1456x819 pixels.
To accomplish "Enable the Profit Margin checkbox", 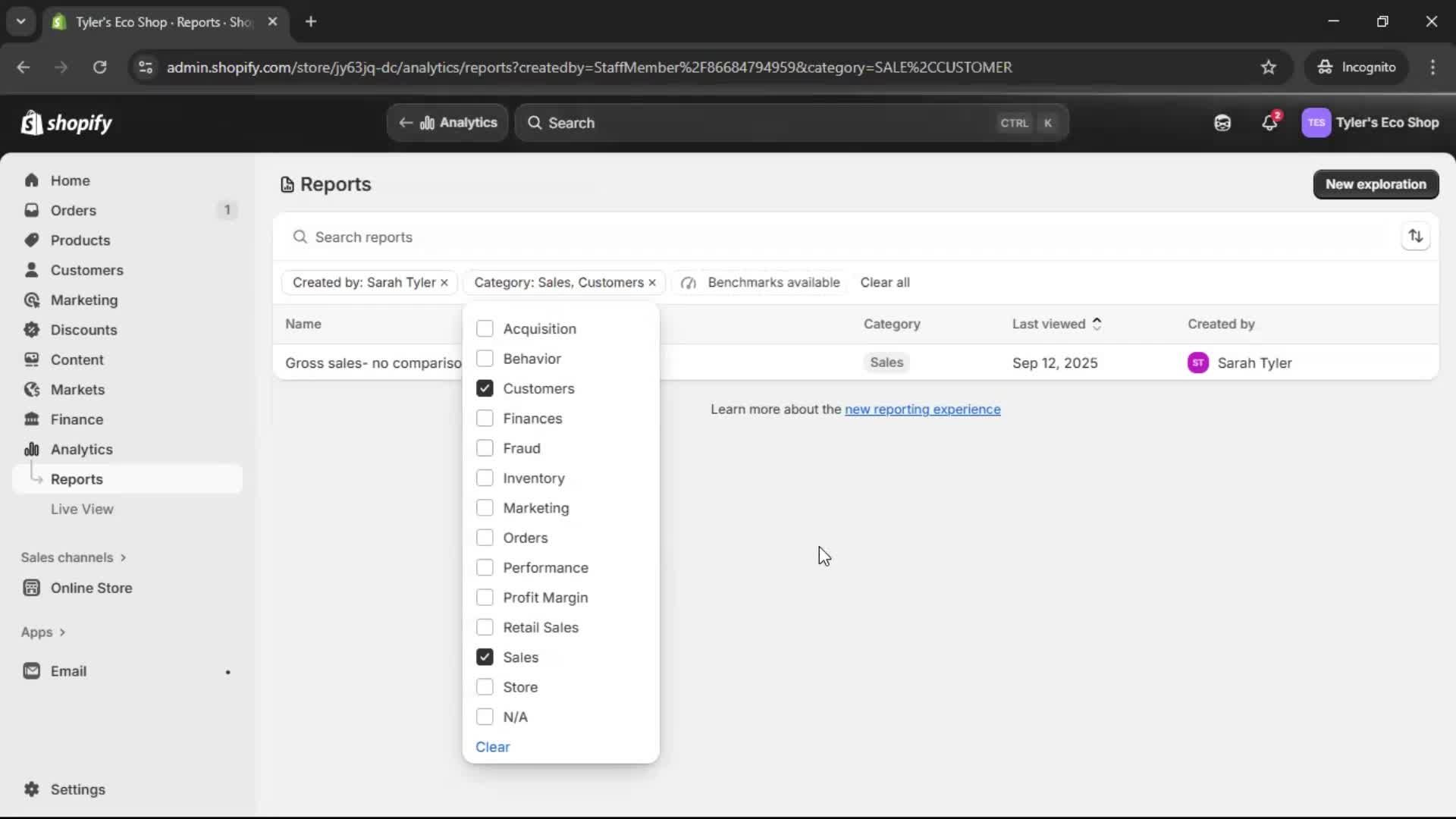I will [485, 598].
